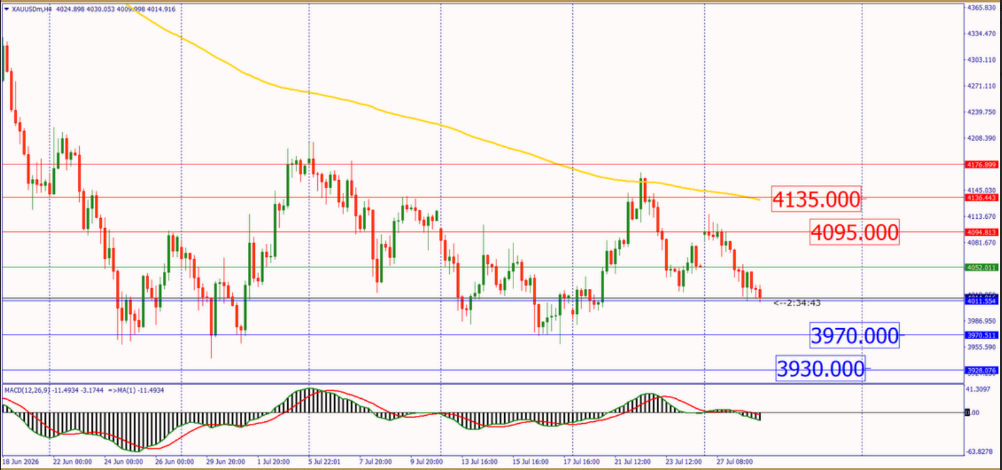The image size is (1002, 470).
Task: Click the 21 Jul 12:00 time label
Action: [x=634, y=461]
